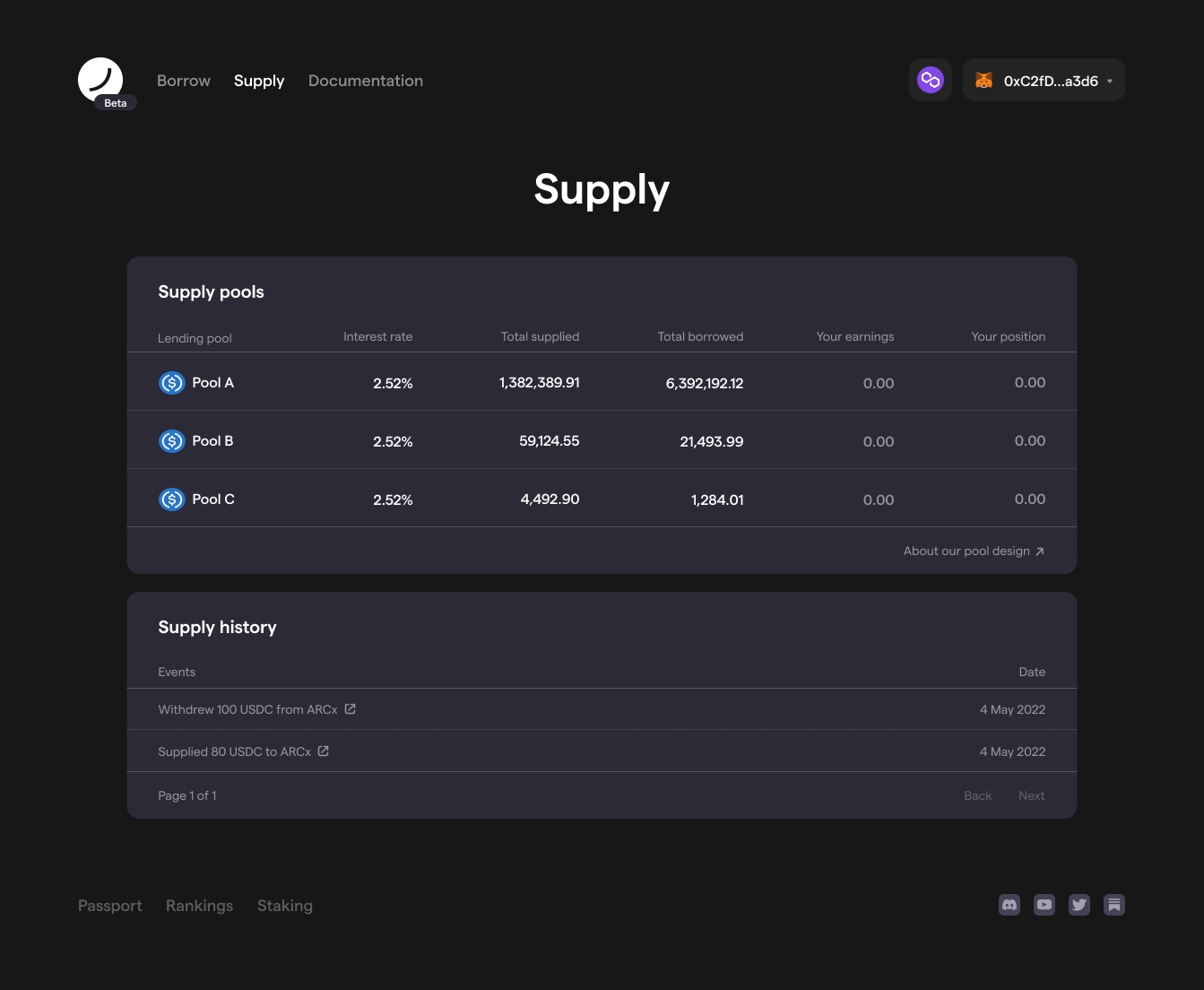Open the external link on the Supplied event
This screenshot has height=990, width=1204.
pyautogui.click(x=323, y=751)
